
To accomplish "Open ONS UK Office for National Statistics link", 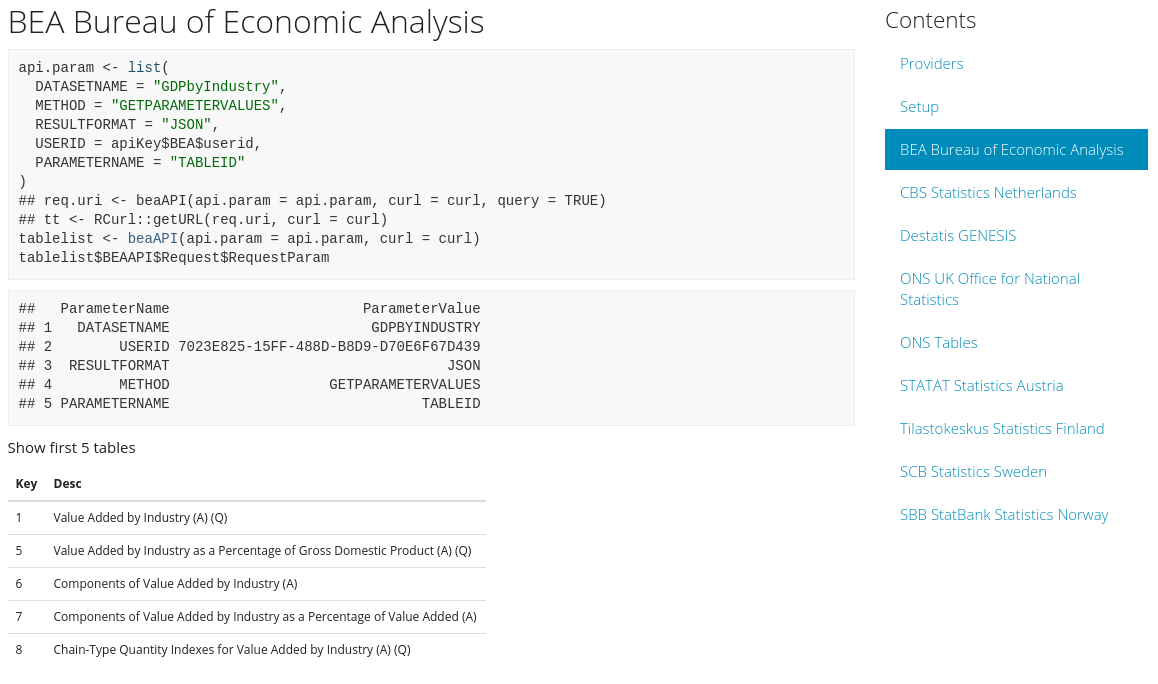I will [x=990, y=289].
